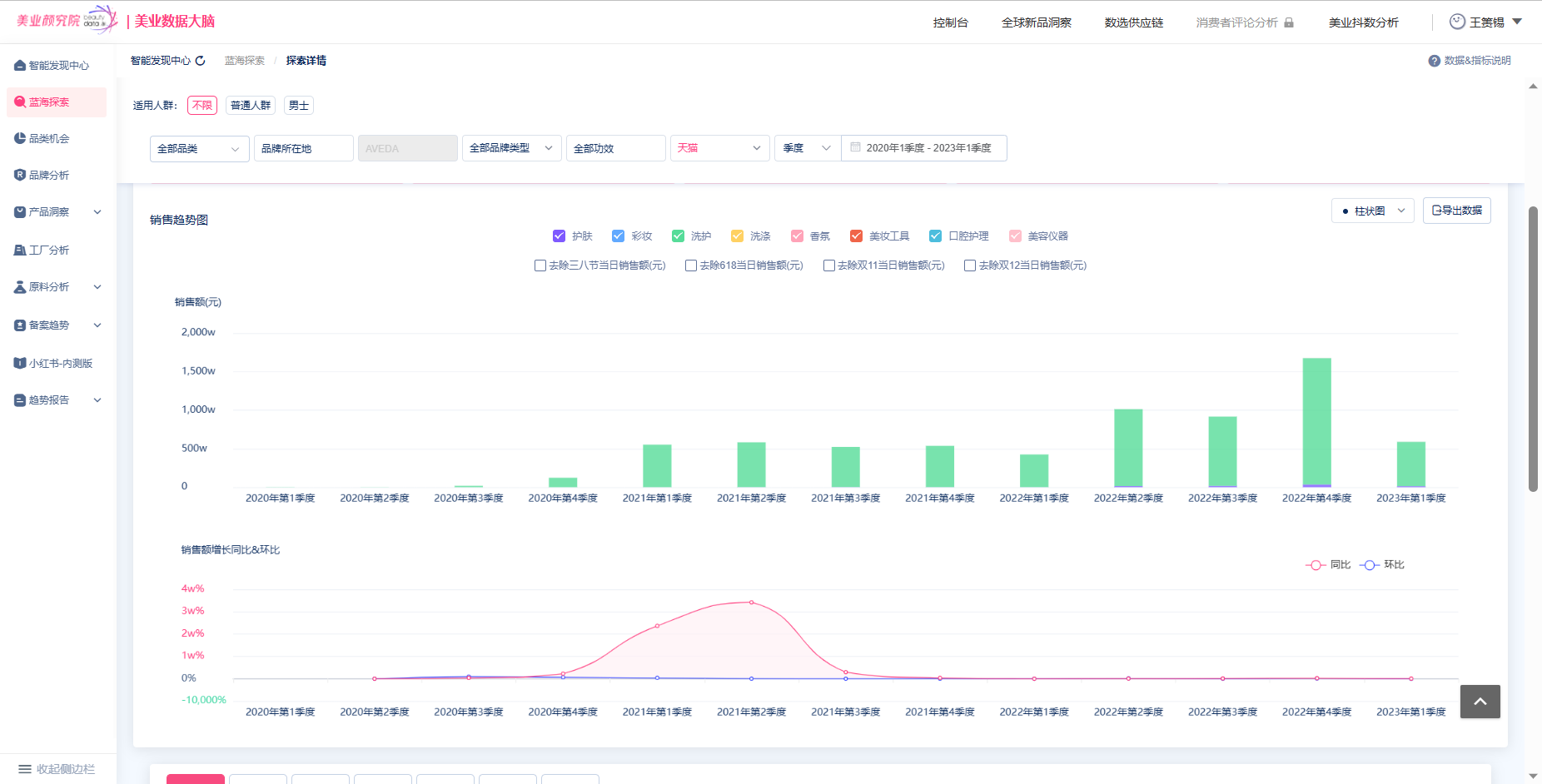Tick the 去除双11当日销售额 checkbox
The height and width of the screenshot is (784, 1542).
[x=829, y=265]
